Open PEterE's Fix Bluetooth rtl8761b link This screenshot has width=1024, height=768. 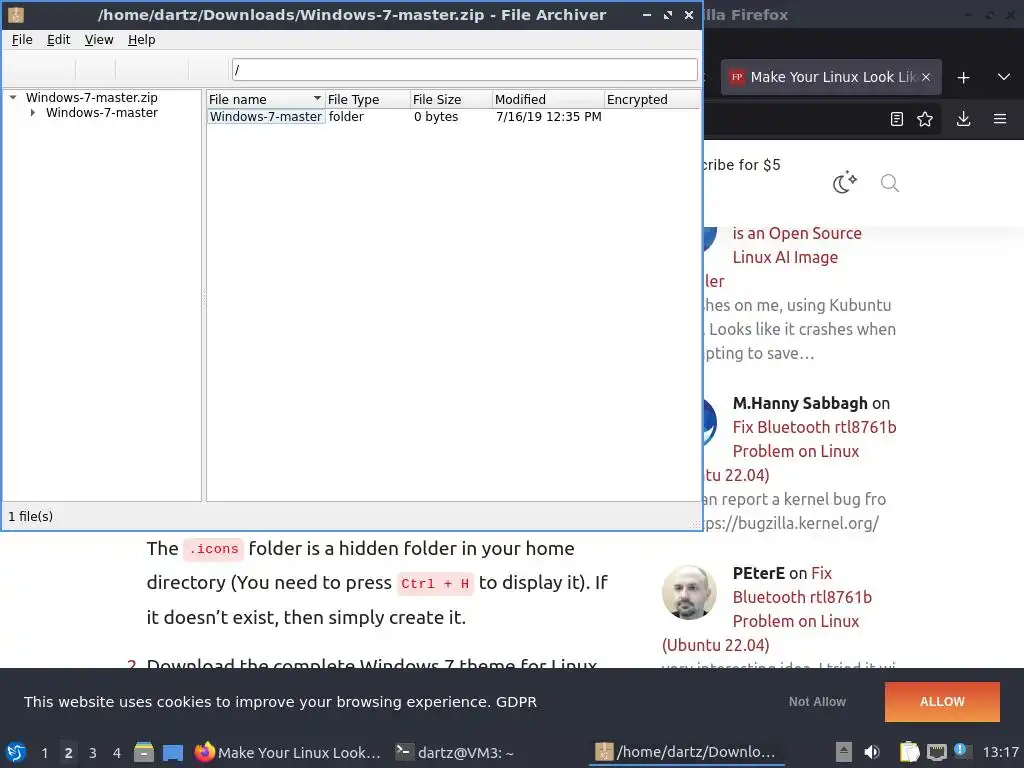click(x=802, y=597)
